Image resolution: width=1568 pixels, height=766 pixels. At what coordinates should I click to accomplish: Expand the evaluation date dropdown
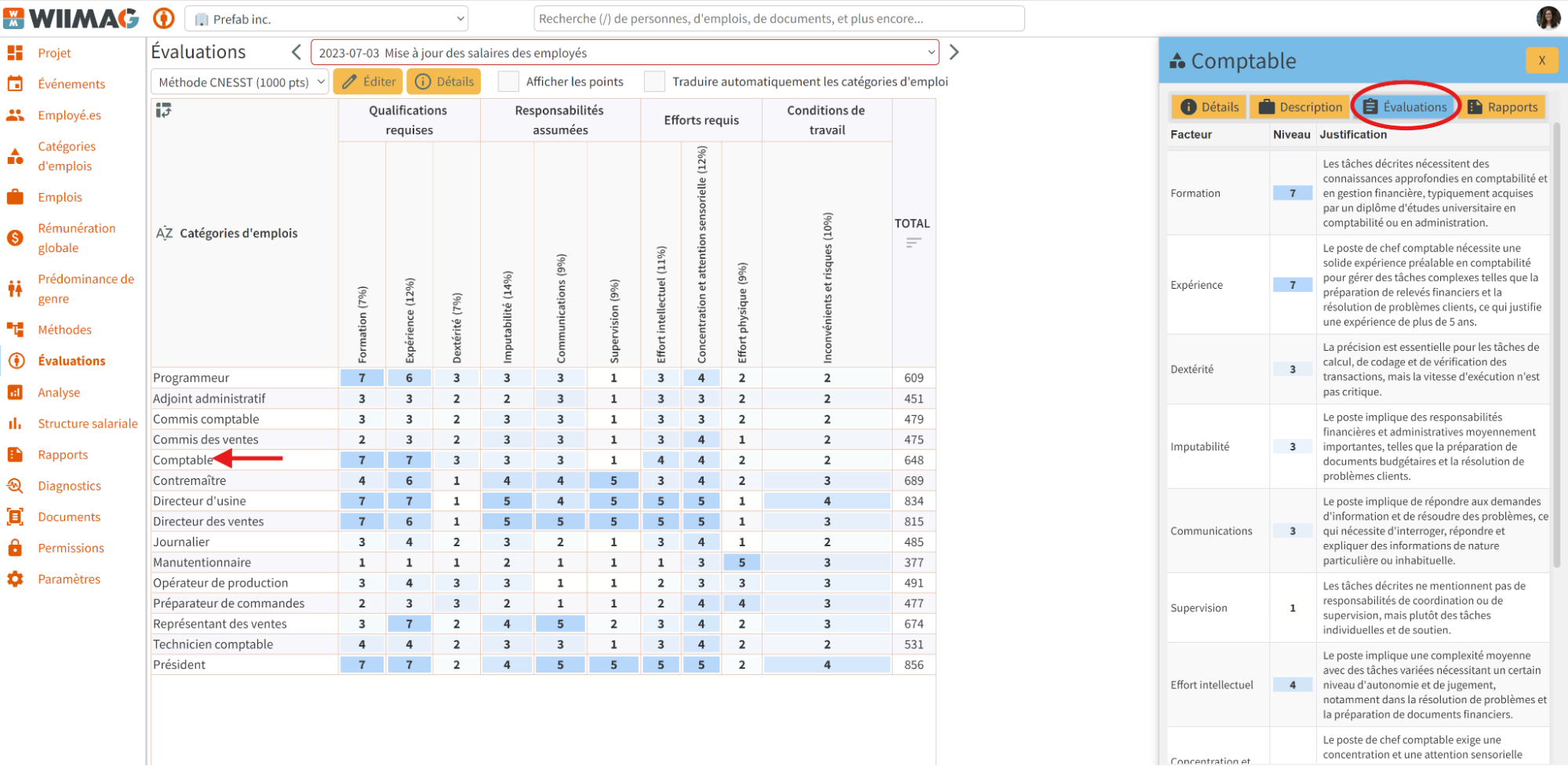(x=625, y=53)
